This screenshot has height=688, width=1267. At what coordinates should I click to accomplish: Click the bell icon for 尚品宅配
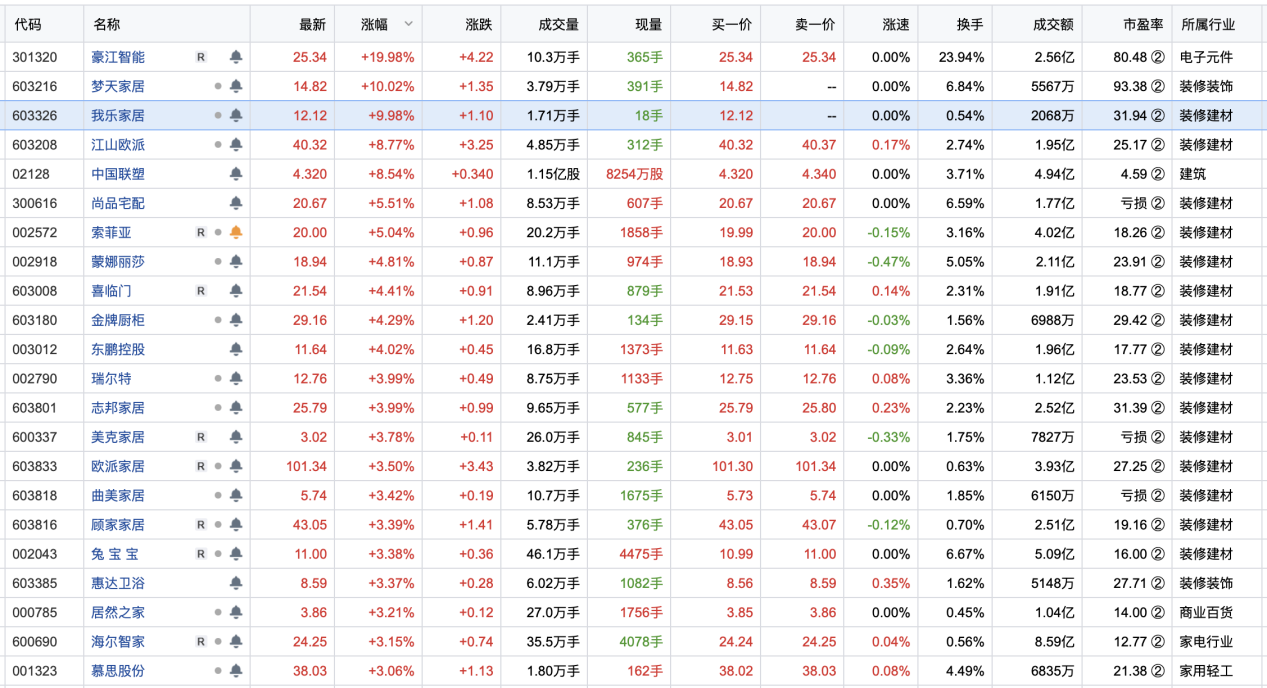[x=236, y=203]
